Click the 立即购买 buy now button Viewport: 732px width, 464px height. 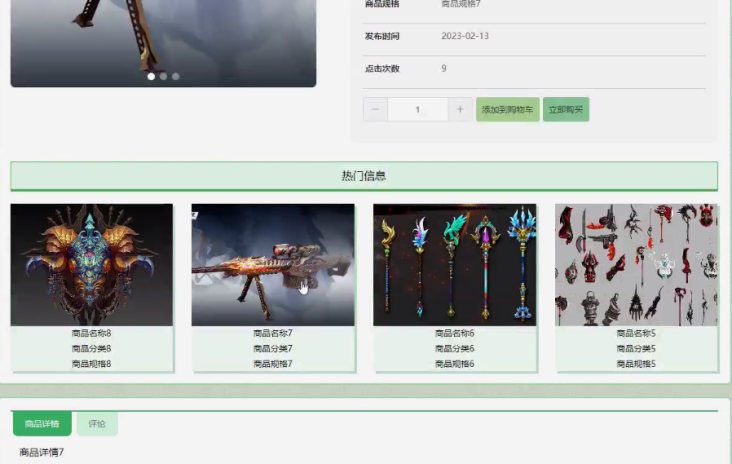pyautogui.click(x=566, y=110)
